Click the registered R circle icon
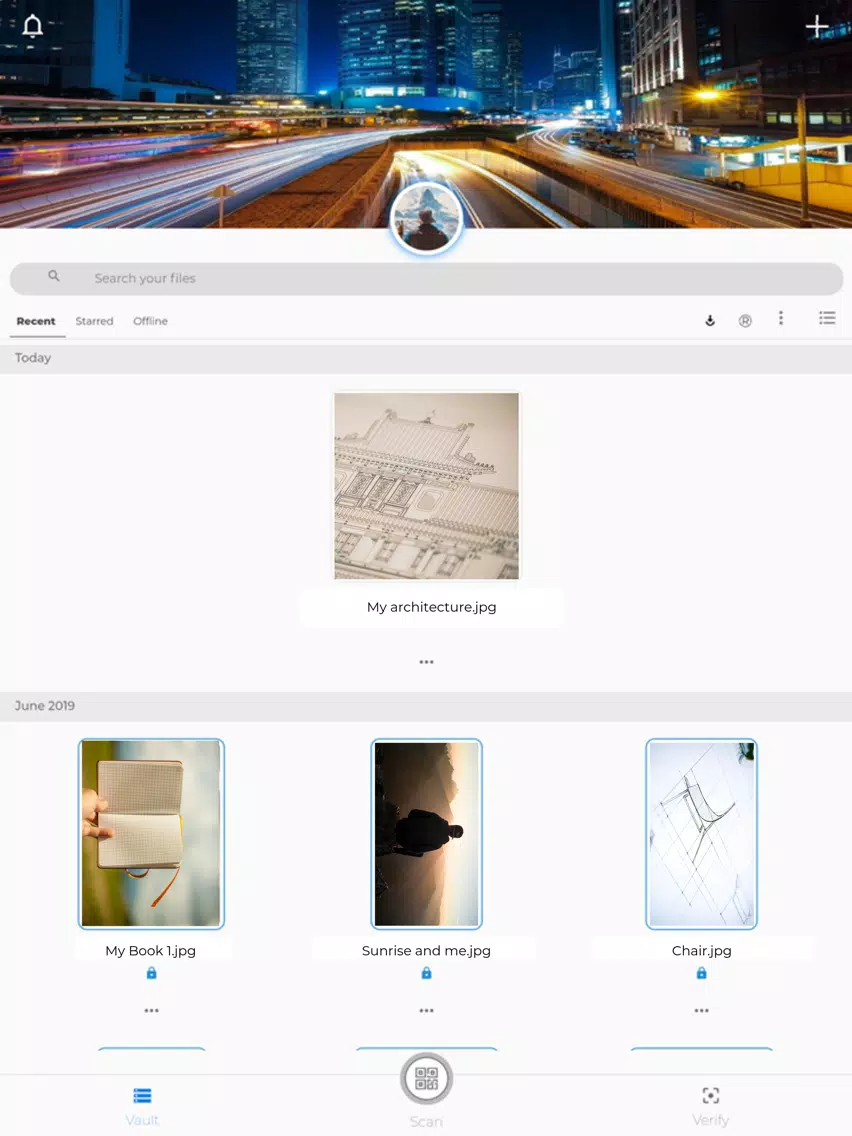Viewport: 852px width, 1136px height. (745, 321)
